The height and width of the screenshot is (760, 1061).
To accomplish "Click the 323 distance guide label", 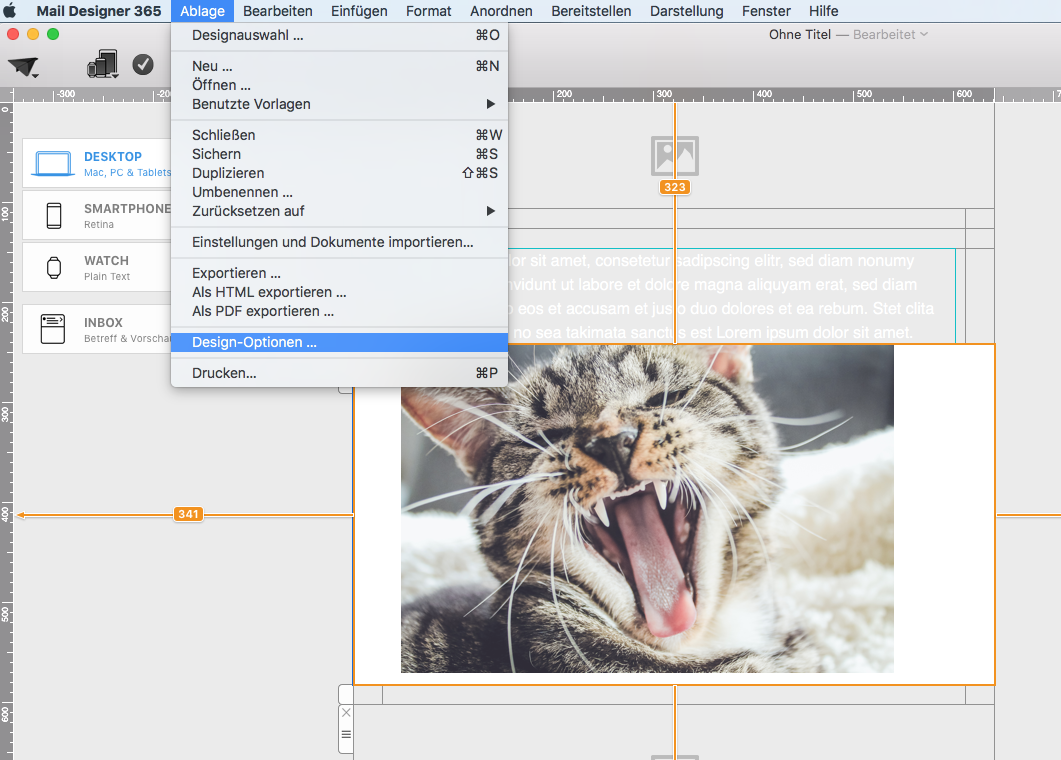I will click(x=675, y=187).
